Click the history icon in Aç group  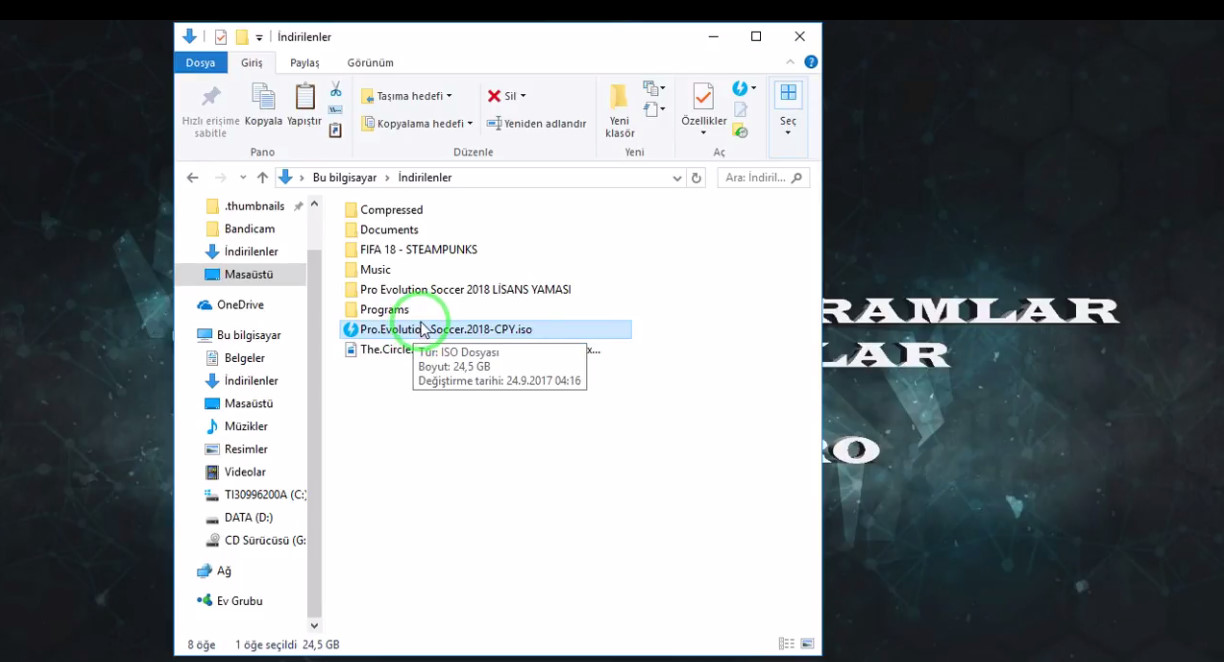coord(740,130)
